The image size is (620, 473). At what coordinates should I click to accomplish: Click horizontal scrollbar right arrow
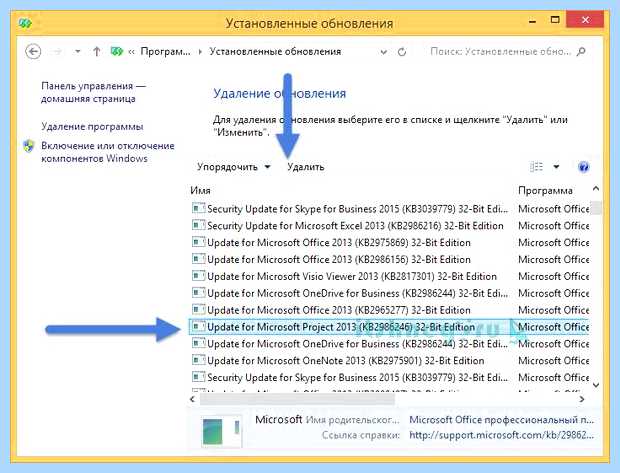click(582, 399)
